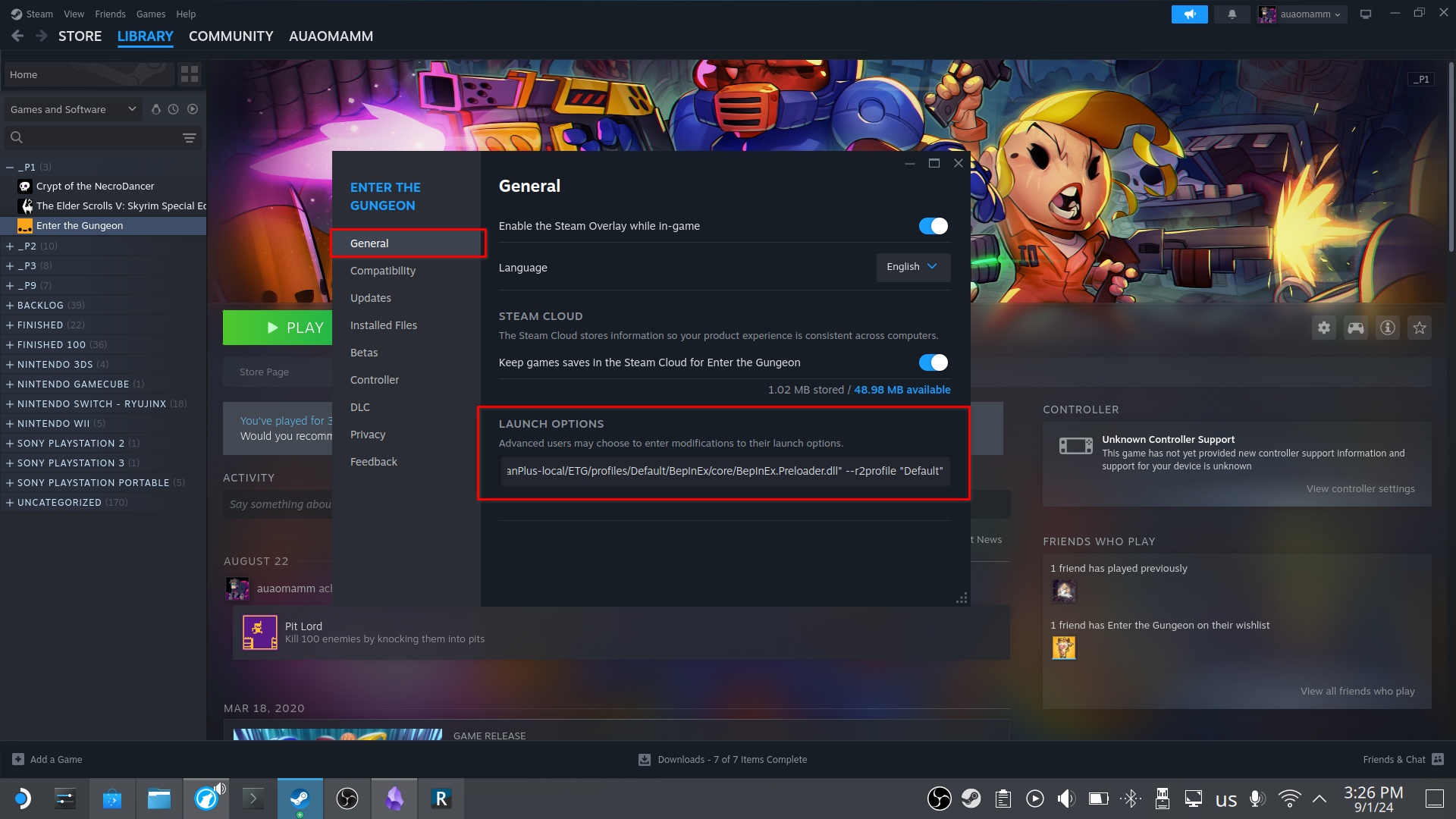The image size is (1456, 819).
Task: Open Dolphin file manager from taskbar
Action: pos(159,799)
